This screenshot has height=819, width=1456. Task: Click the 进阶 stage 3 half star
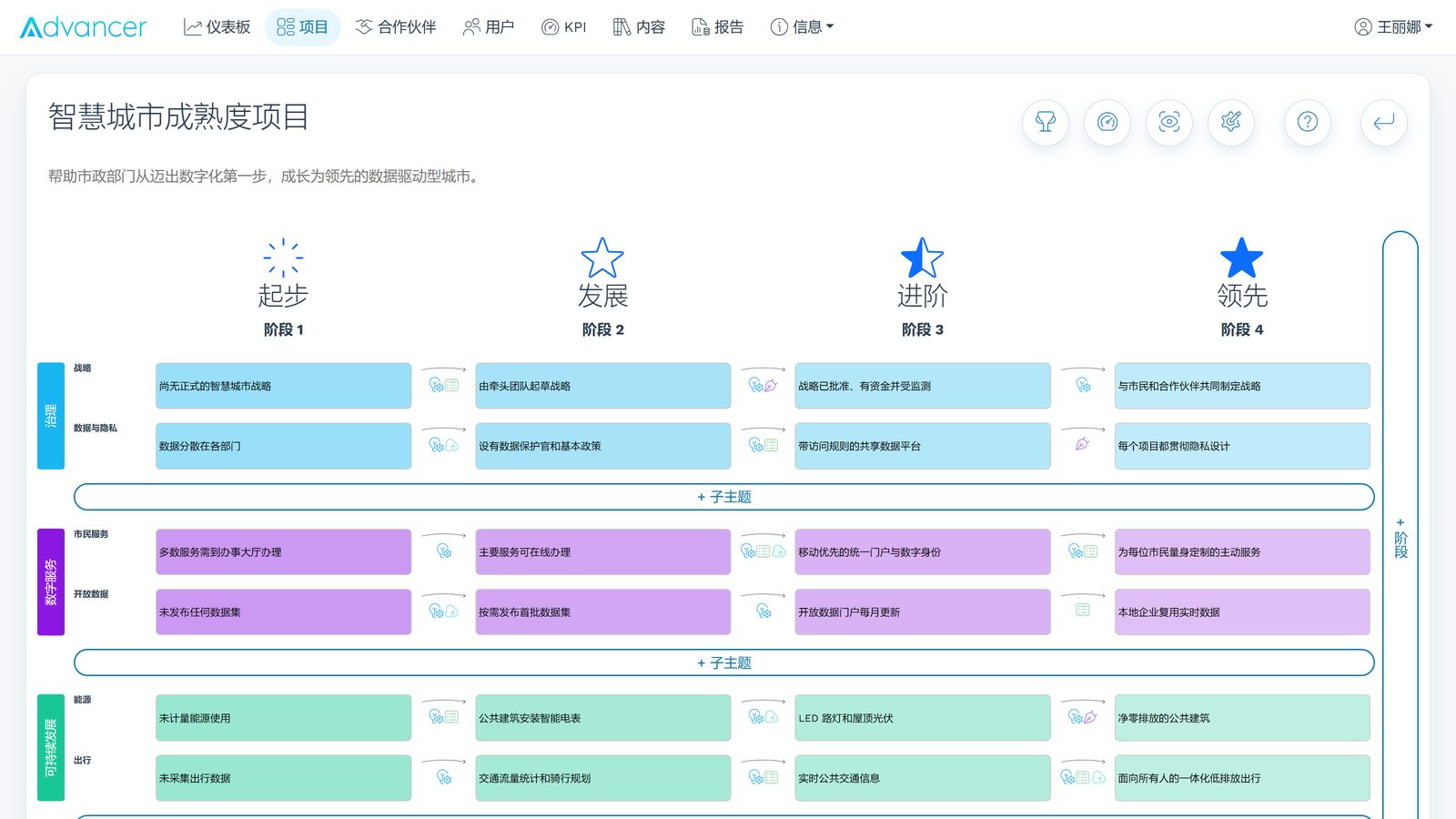[922, 258]
